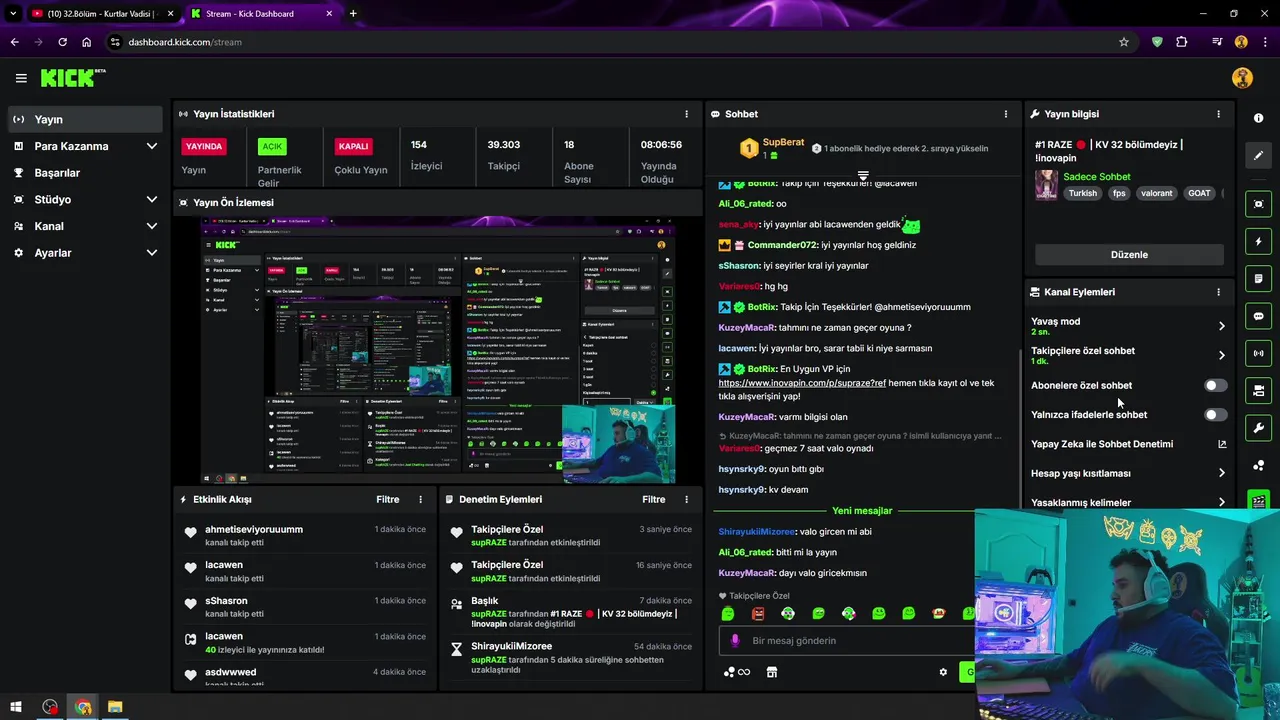Open new browser tab with plus
This screenshot has height=720, width=1280.
[x=353, y=14]
